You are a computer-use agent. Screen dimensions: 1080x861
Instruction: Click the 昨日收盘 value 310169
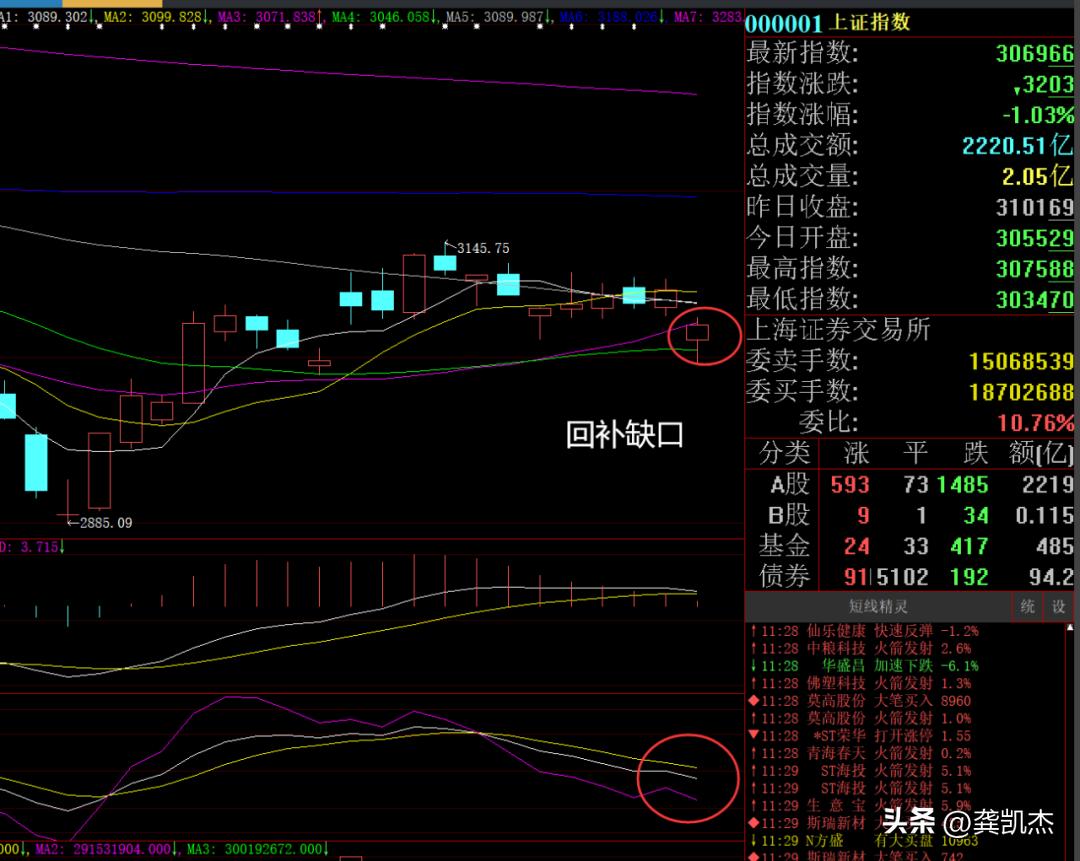click(1035, 207)
